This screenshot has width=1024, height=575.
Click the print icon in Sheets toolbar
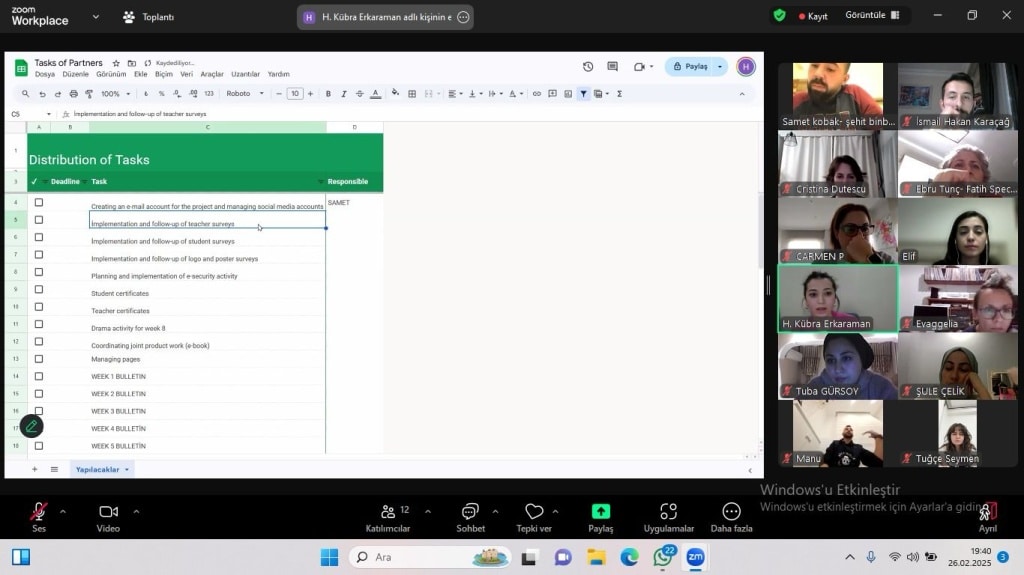(73, 94)
